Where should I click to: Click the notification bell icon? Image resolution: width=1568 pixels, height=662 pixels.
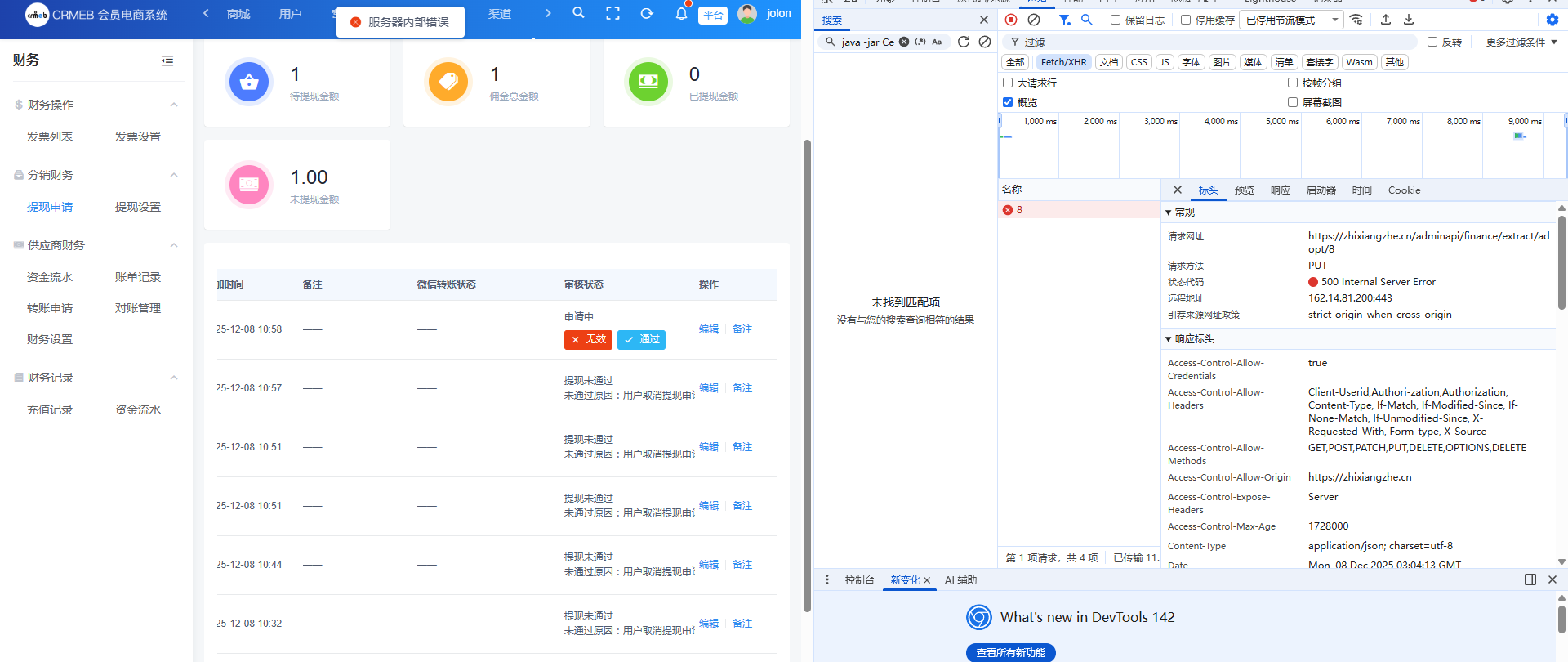[681, 14]
